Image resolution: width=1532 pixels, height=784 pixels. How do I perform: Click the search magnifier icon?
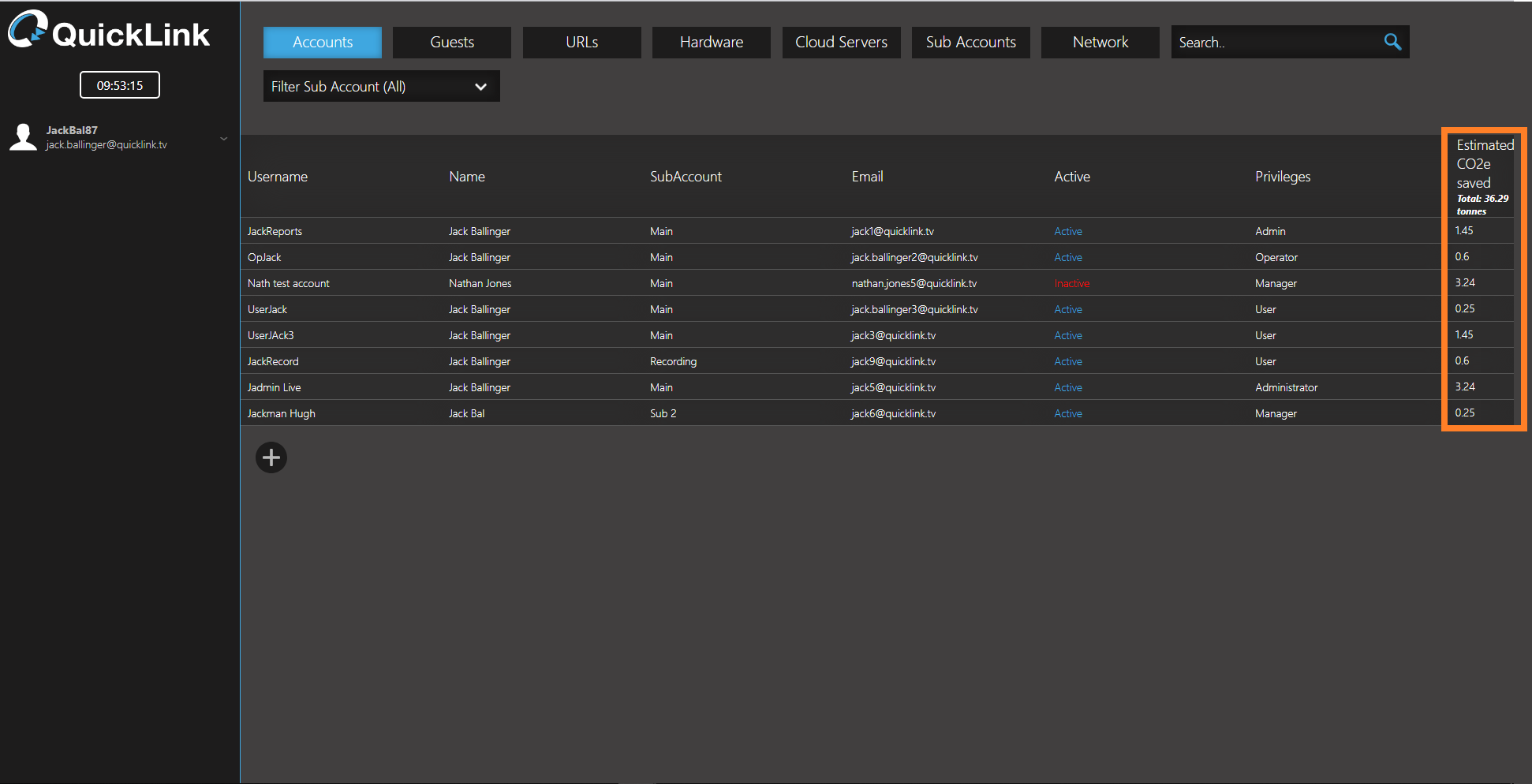(x=1392, y=42)
